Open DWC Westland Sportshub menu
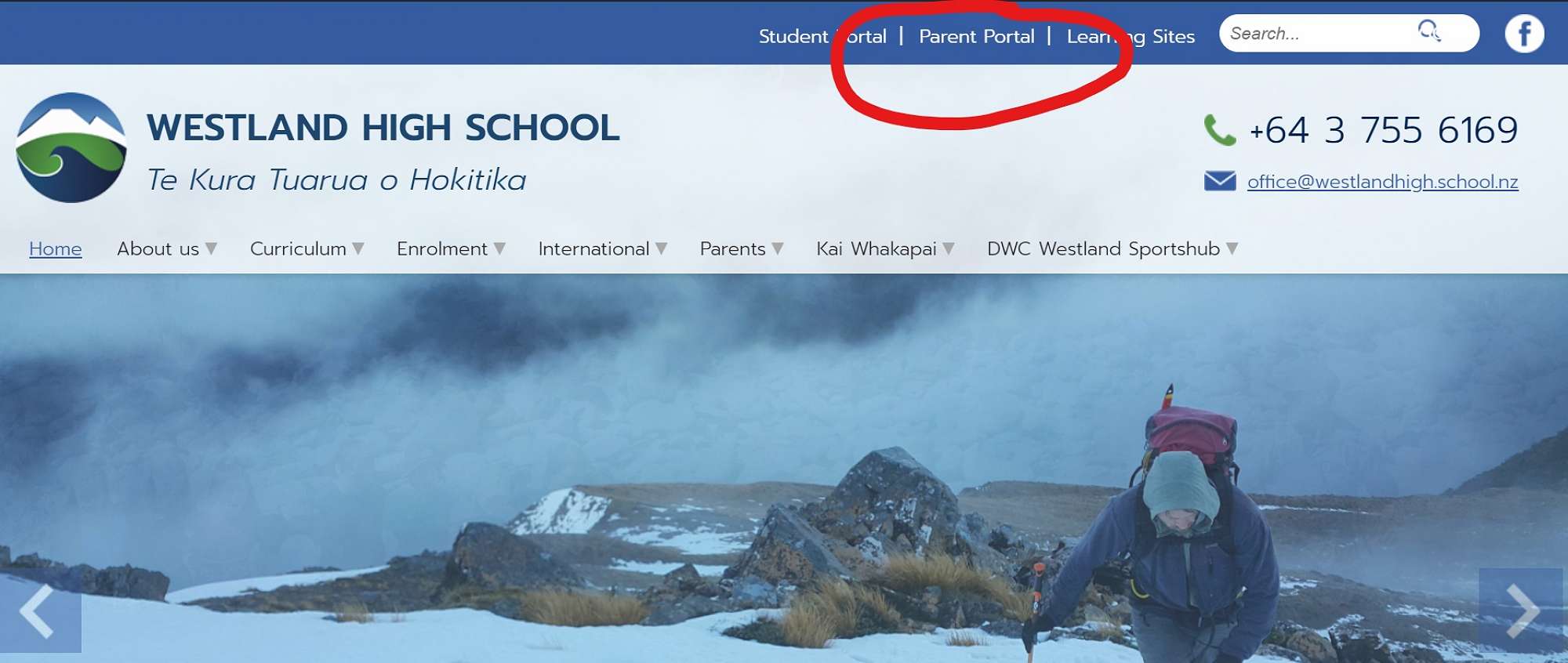The width and height of the screenshot is (1568, 663). 1112,248
